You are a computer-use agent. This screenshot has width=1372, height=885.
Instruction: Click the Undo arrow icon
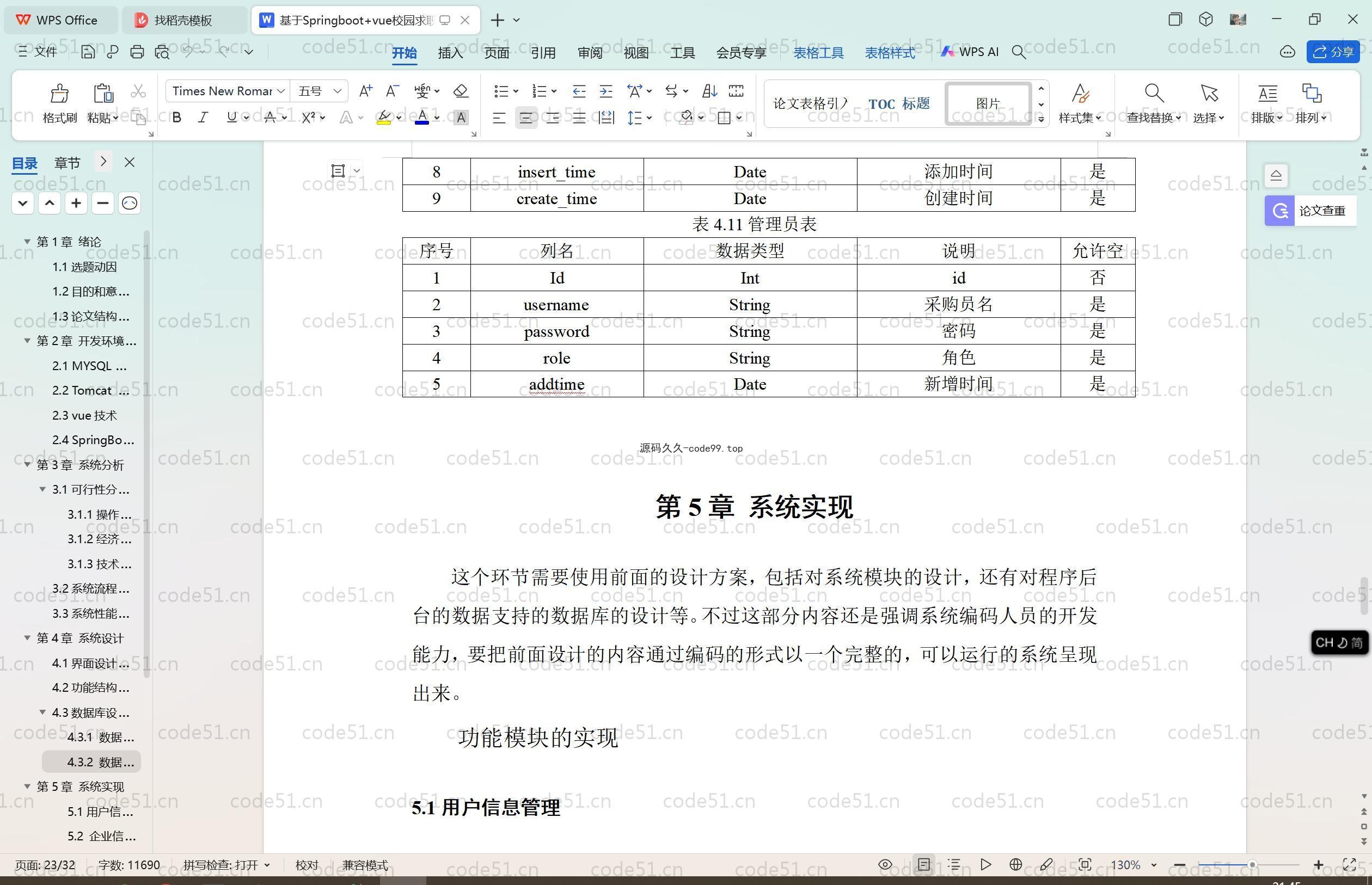pyautogui.click(x=187, y=52)
